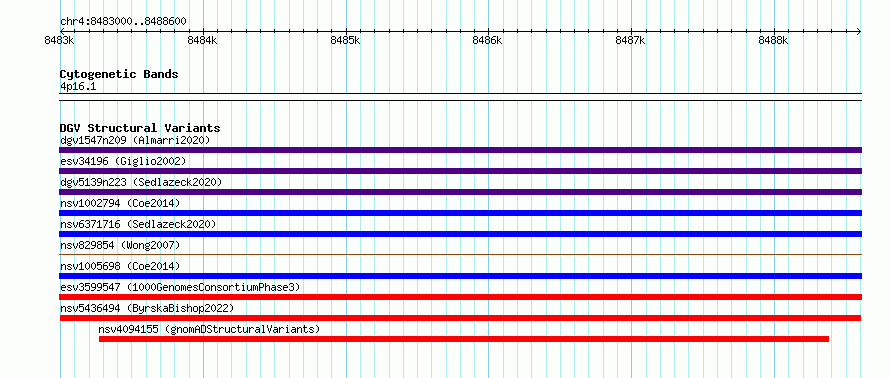Click nsv5436494 (ByrskaBishop2022) label

147,308
